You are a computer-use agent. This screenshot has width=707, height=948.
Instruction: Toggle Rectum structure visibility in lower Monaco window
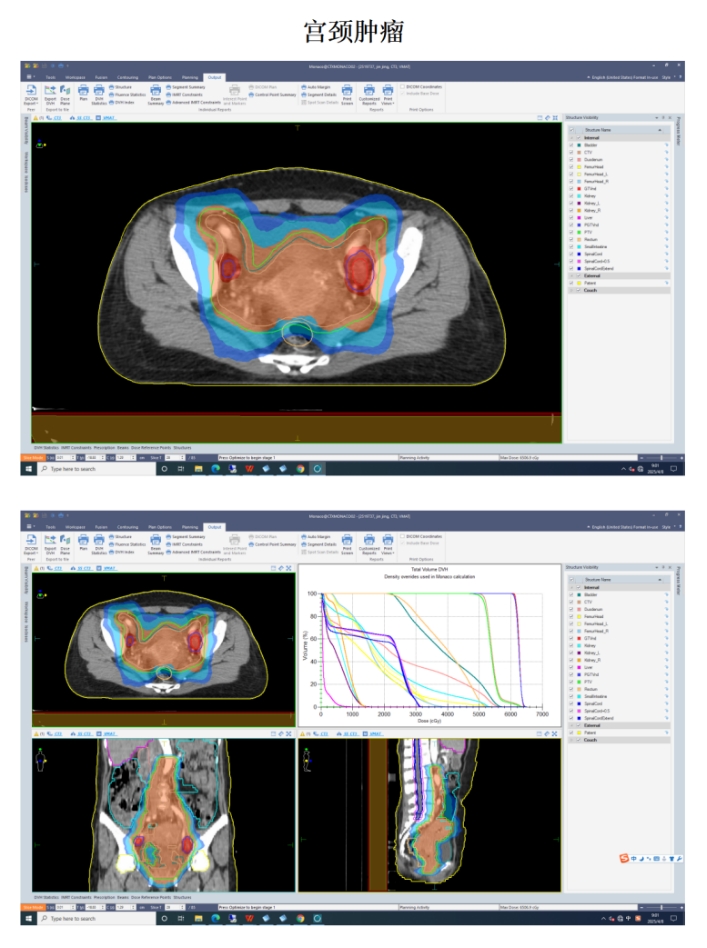coord(570,688)
